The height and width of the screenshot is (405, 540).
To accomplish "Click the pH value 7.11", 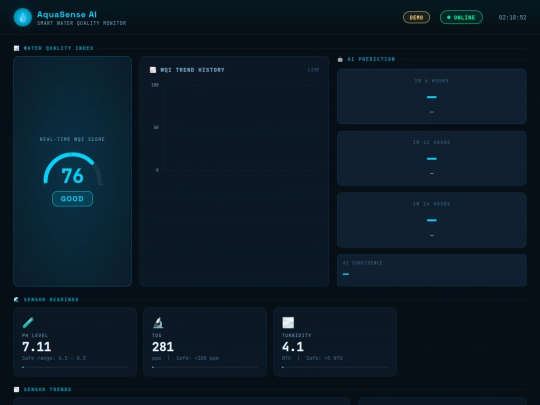I will (x=37, y=347).
